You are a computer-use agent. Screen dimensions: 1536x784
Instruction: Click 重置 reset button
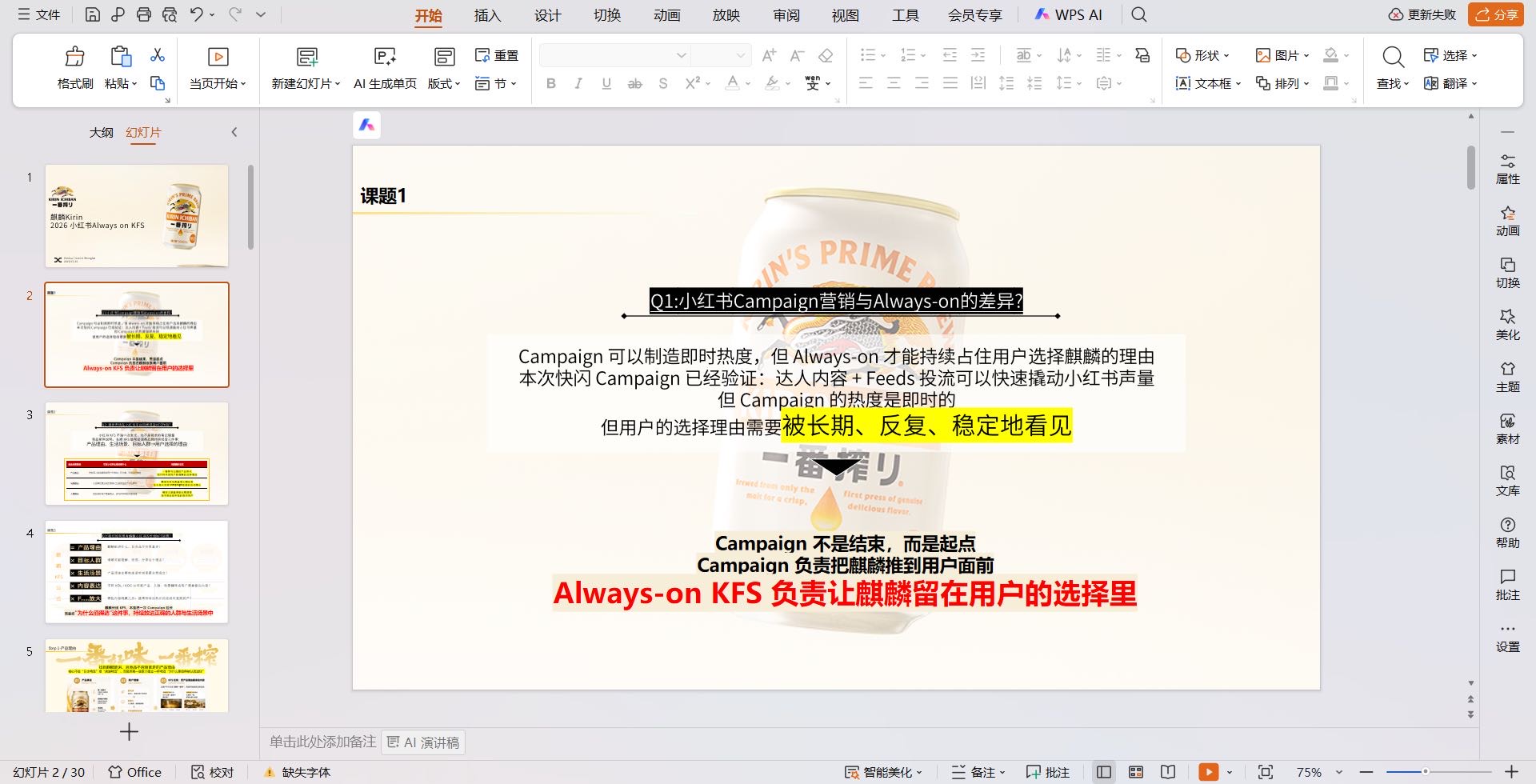pyautogui.click(x=497, y=55)
